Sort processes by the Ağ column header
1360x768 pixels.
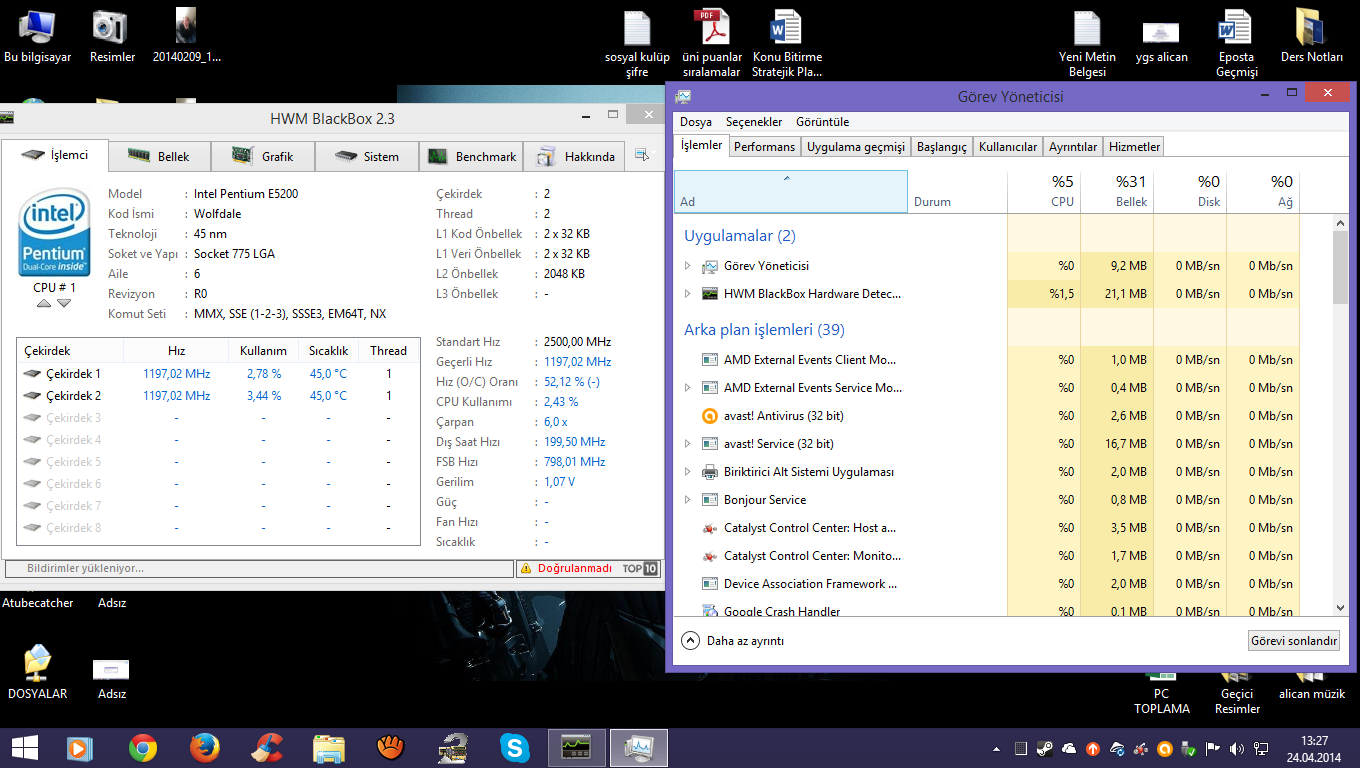tap(1263, 191)
